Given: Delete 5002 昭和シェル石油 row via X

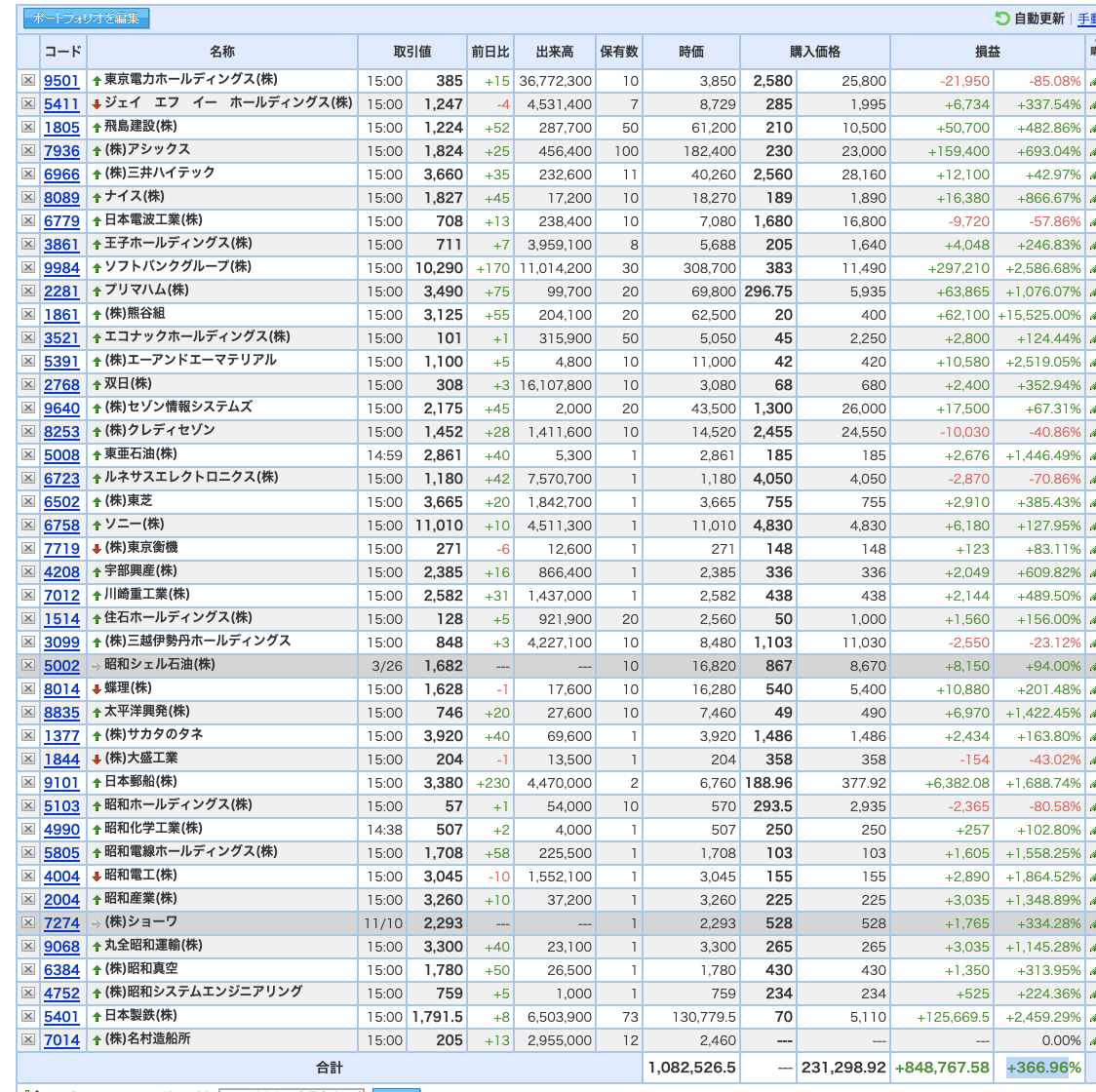Looking at the screenshot, I should pos(28,666).
